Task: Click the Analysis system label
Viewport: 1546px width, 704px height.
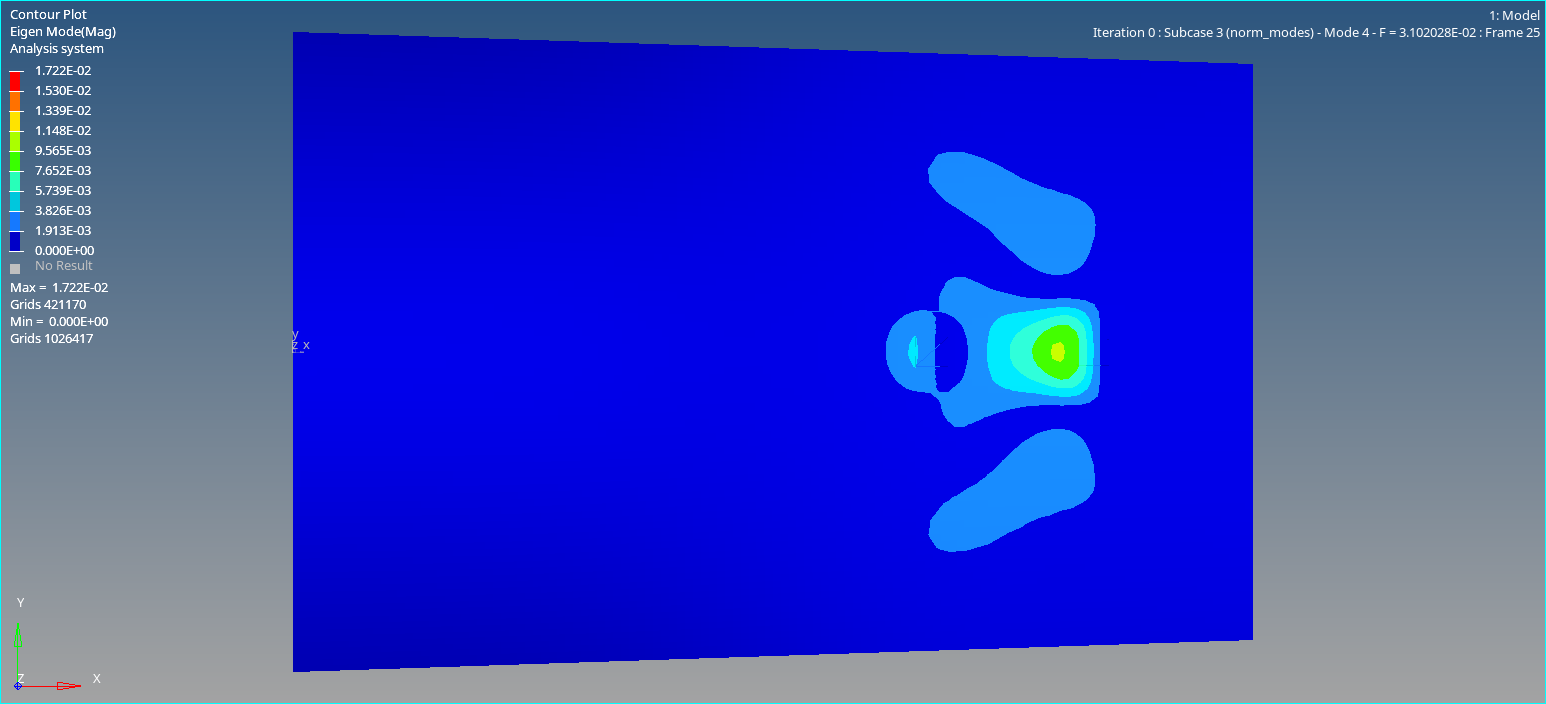Action: [57, 49]
